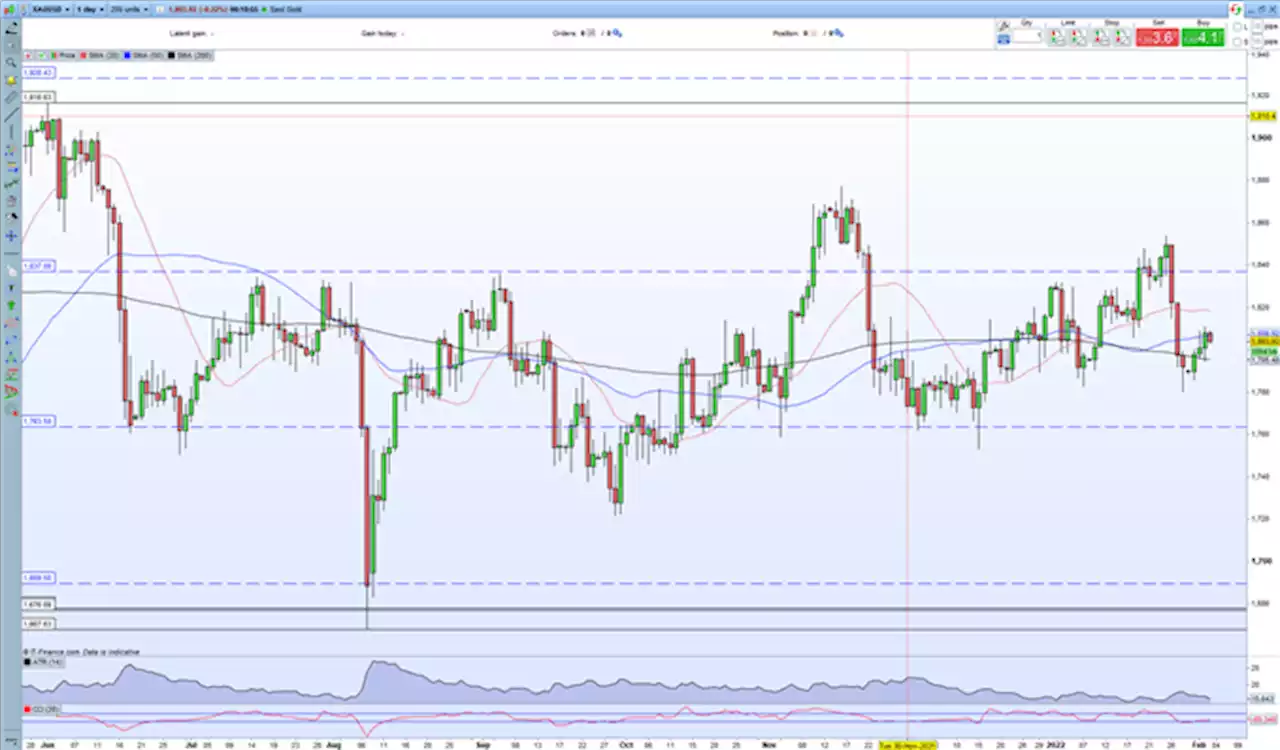Click the Price legend label

click(x=67, y=55)
